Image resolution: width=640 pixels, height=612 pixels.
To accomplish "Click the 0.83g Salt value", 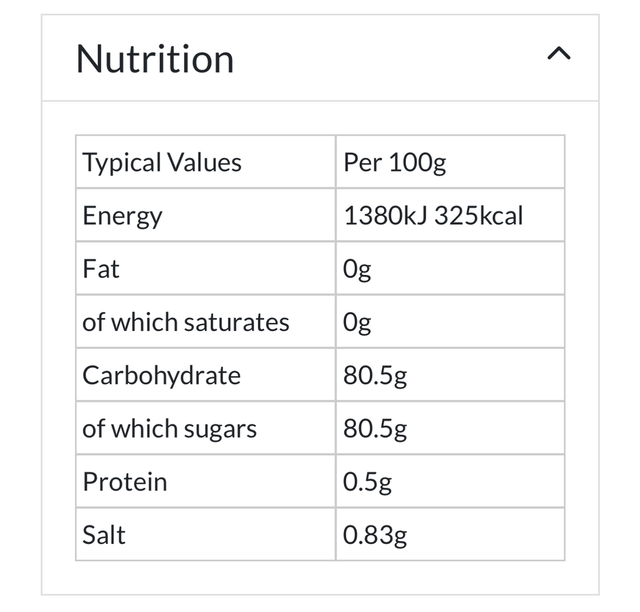I will (x=375, y=535).
